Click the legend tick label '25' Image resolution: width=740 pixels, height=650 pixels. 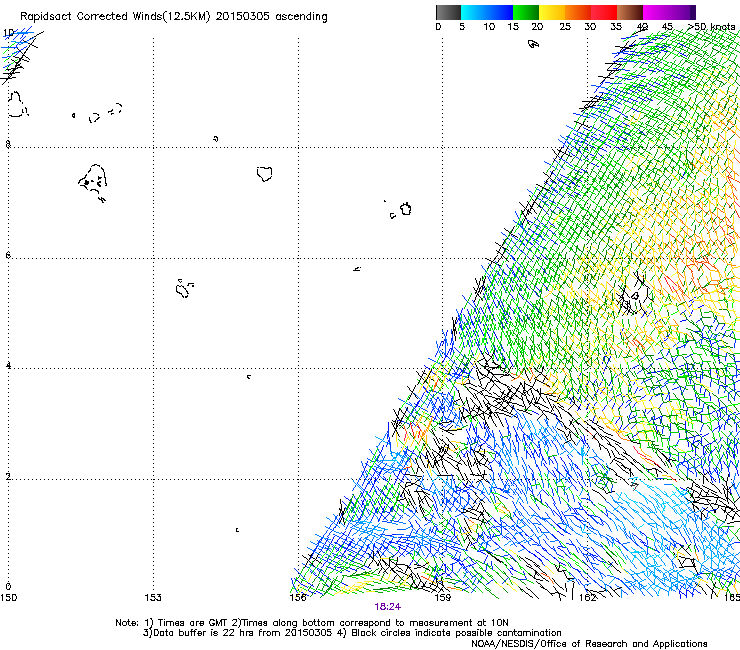click(565, 27)
